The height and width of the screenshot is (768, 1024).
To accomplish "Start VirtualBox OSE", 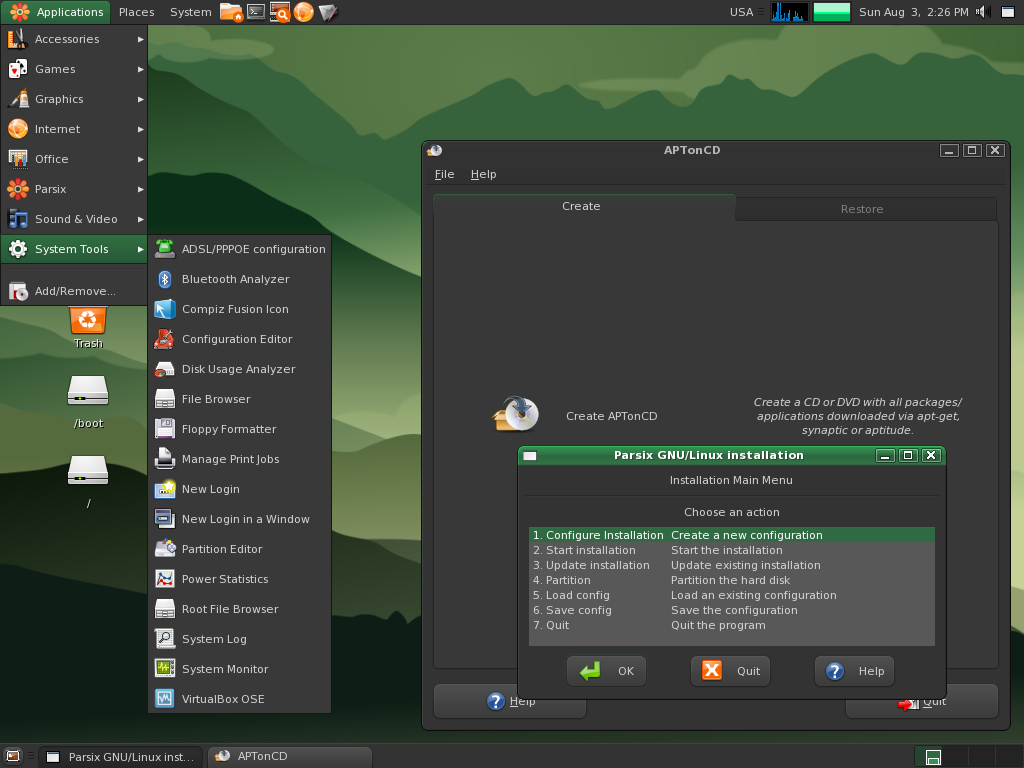I will point(240,699).
